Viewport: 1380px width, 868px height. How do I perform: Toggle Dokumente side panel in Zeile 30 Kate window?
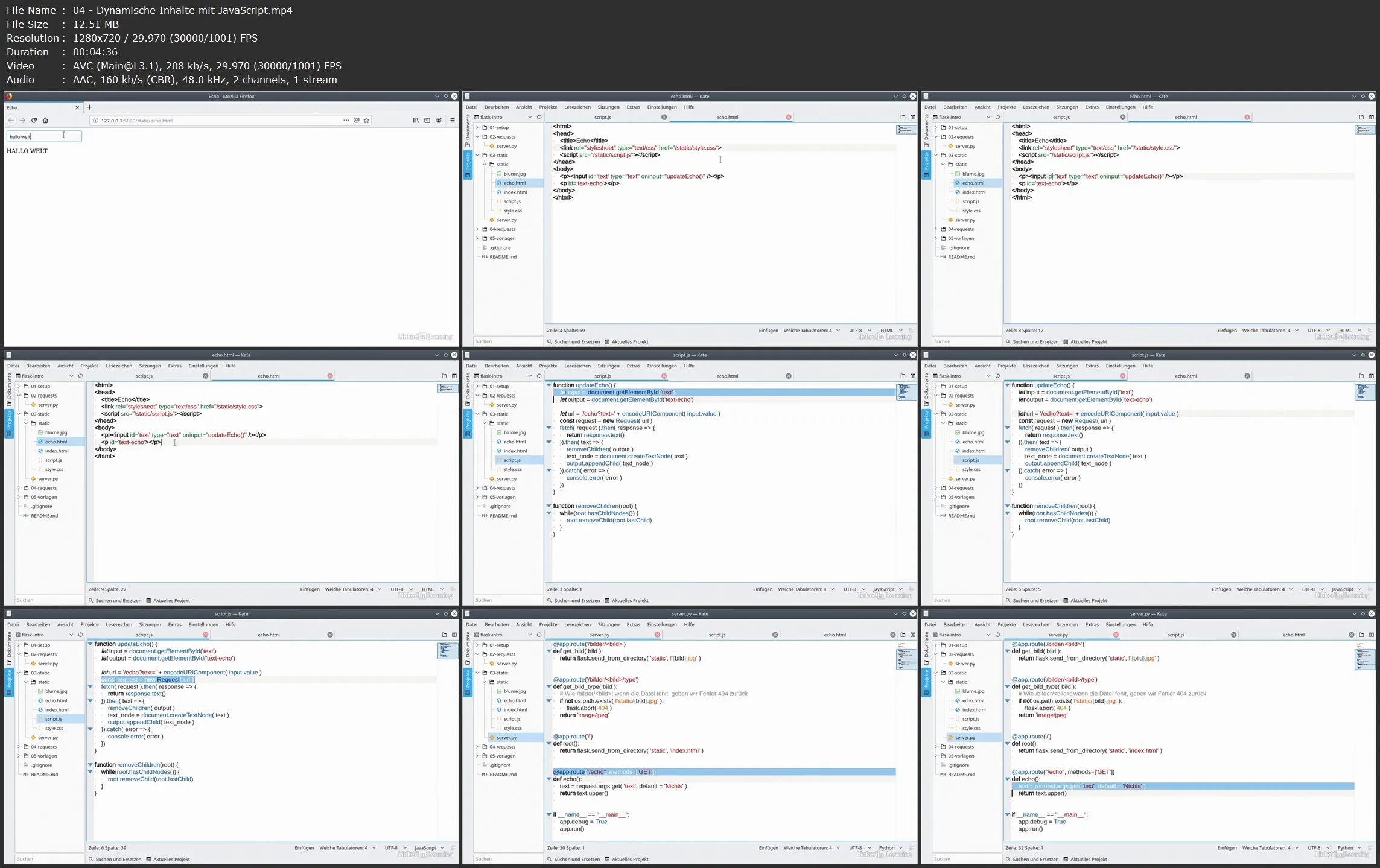[468, 649]
